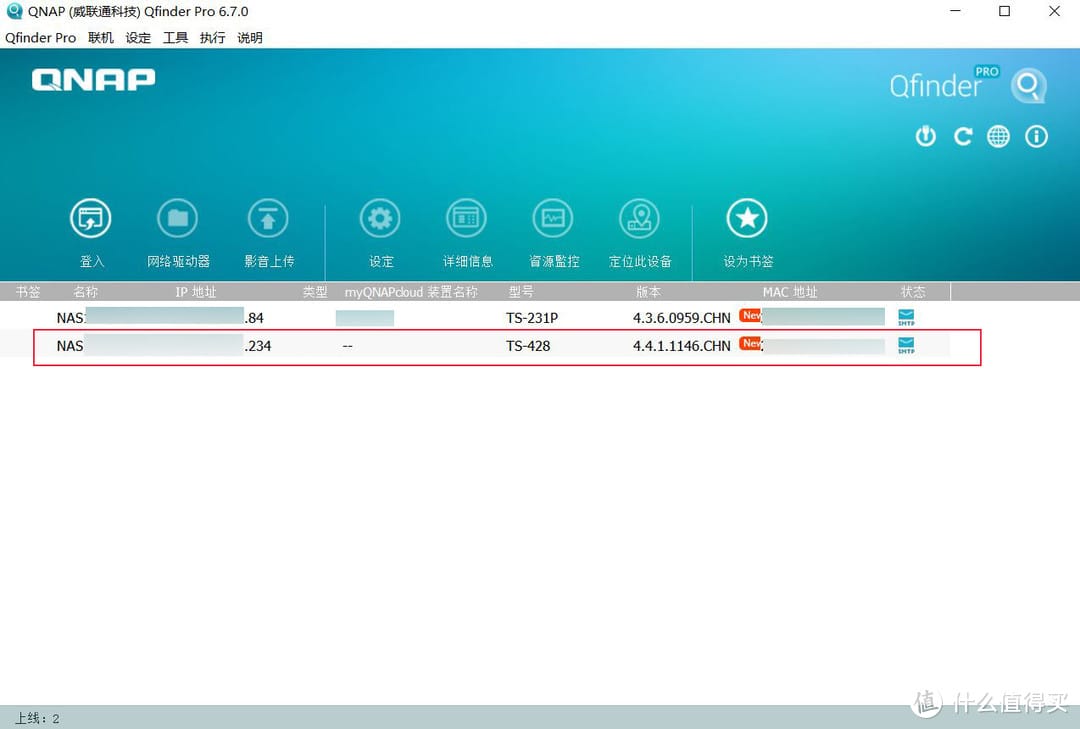Image resolution: width=1080 pixels, height=729 pixels.
Task: Open the 网络驱动器 network drive tool
Action: (178, 218)
